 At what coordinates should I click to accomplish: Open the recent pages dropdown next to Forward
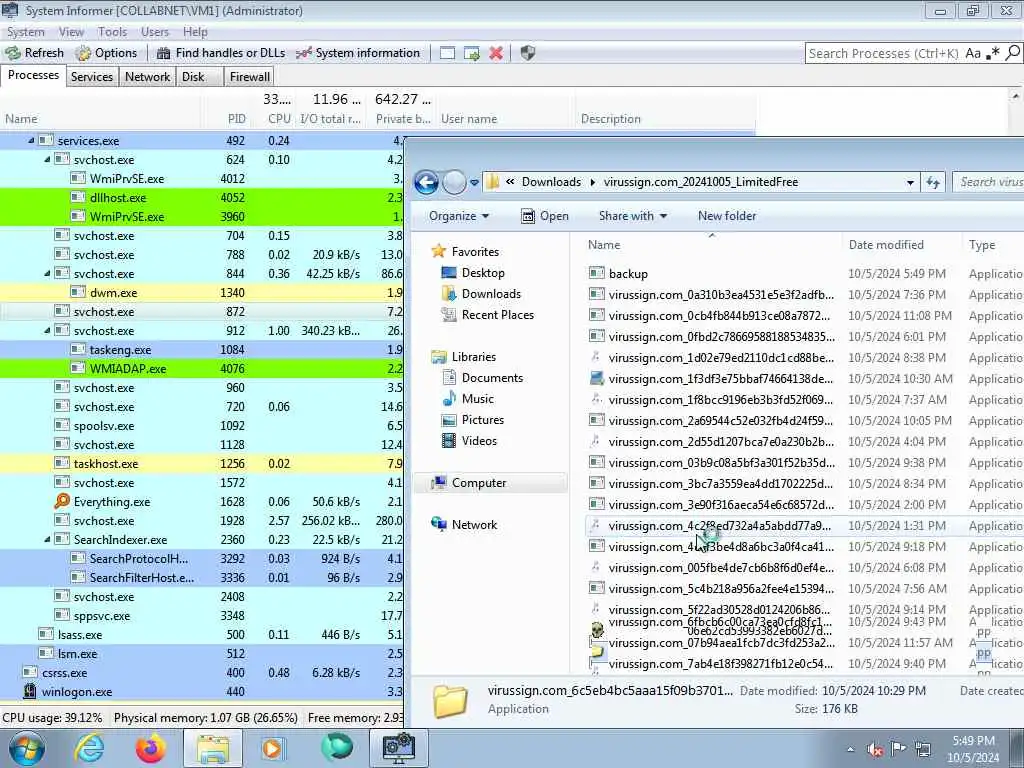[x=475, y=183]
